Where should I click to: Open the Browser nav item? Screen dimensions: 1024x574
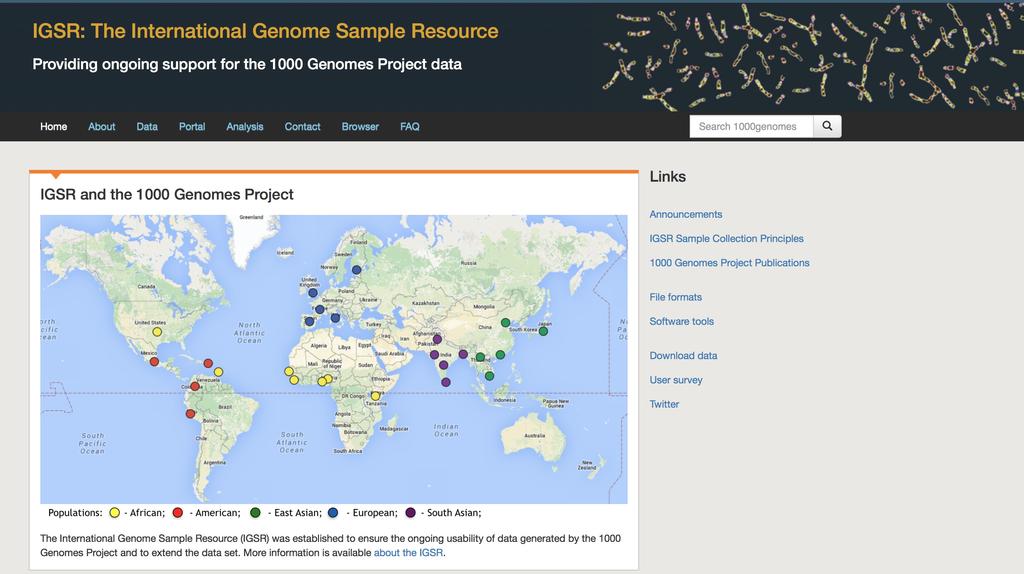point(360,127)
